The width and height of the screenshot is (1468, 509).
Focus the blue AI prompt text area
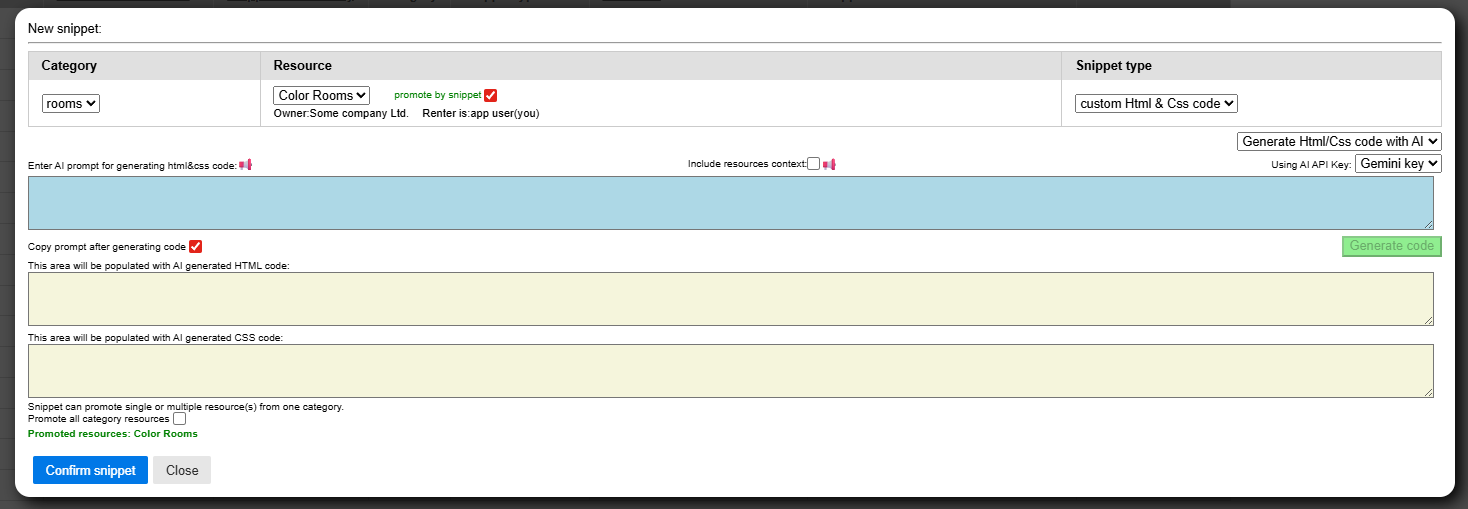(730, 203)
